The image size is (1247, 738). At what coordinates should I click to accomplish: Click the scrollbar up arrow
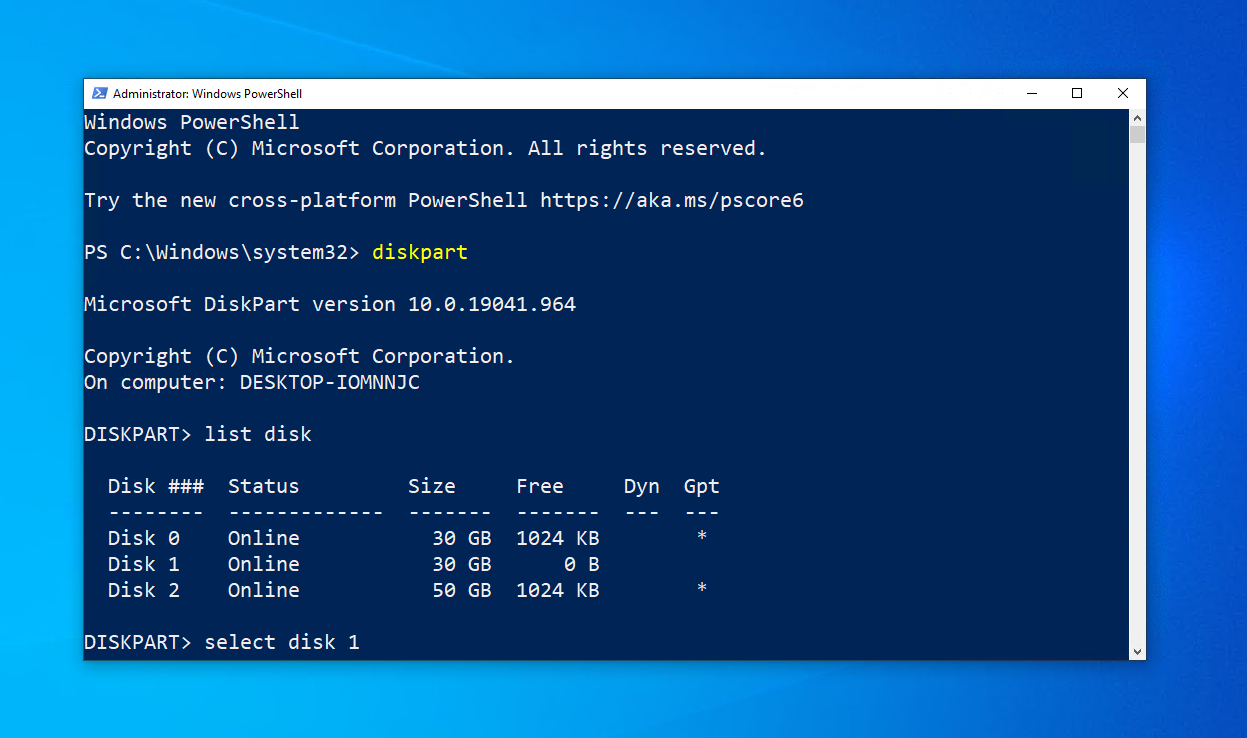tap(1137, 117)
